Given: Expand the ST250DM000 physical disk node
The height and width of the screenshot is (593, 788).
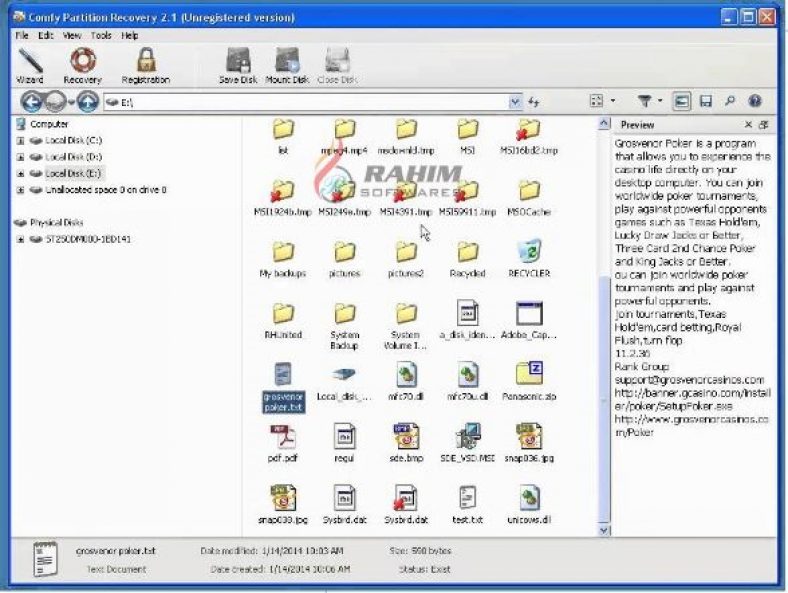Looking at the screenshot, I should pyautogui.click(x=20, y=240).
